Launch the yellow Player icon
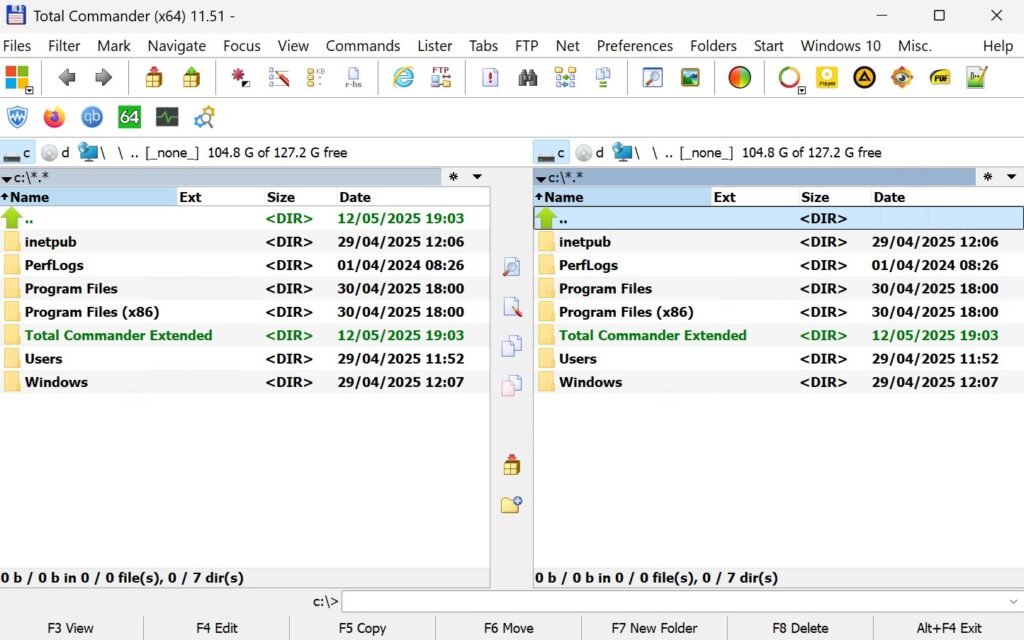This screenshot has height=640, width=1024. point(827,78)
